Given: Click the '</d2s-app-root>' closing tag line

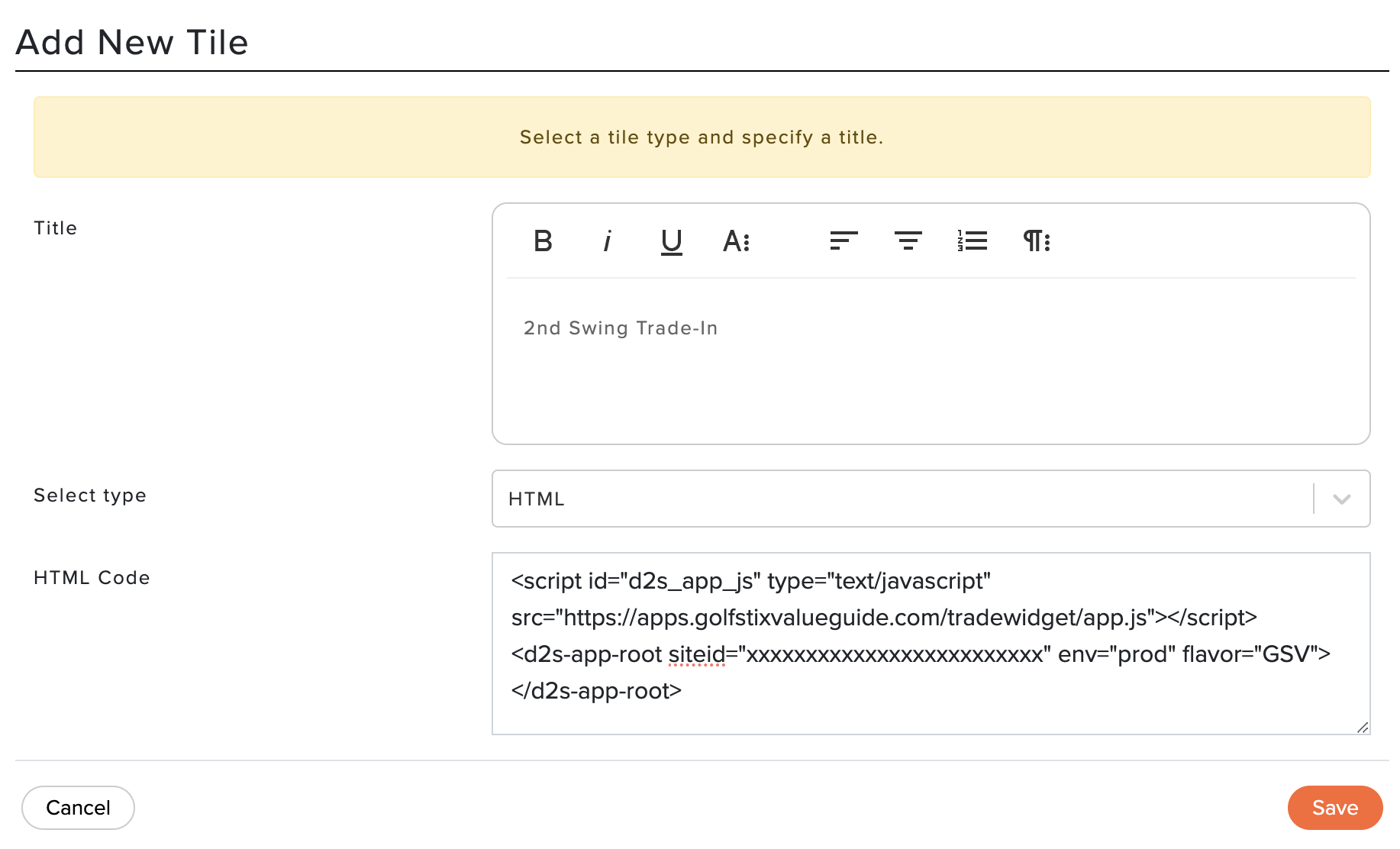Looking at the screenshot, I should (x=596, y=691).
